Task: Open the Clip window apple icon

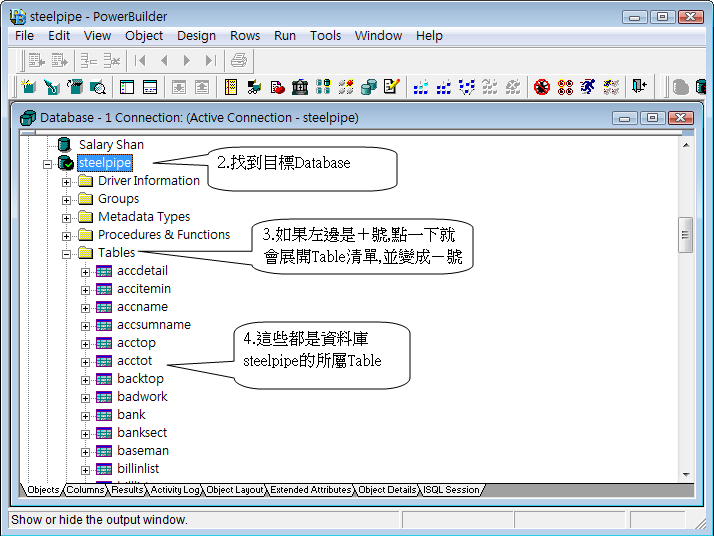Action: click(277, 87)
